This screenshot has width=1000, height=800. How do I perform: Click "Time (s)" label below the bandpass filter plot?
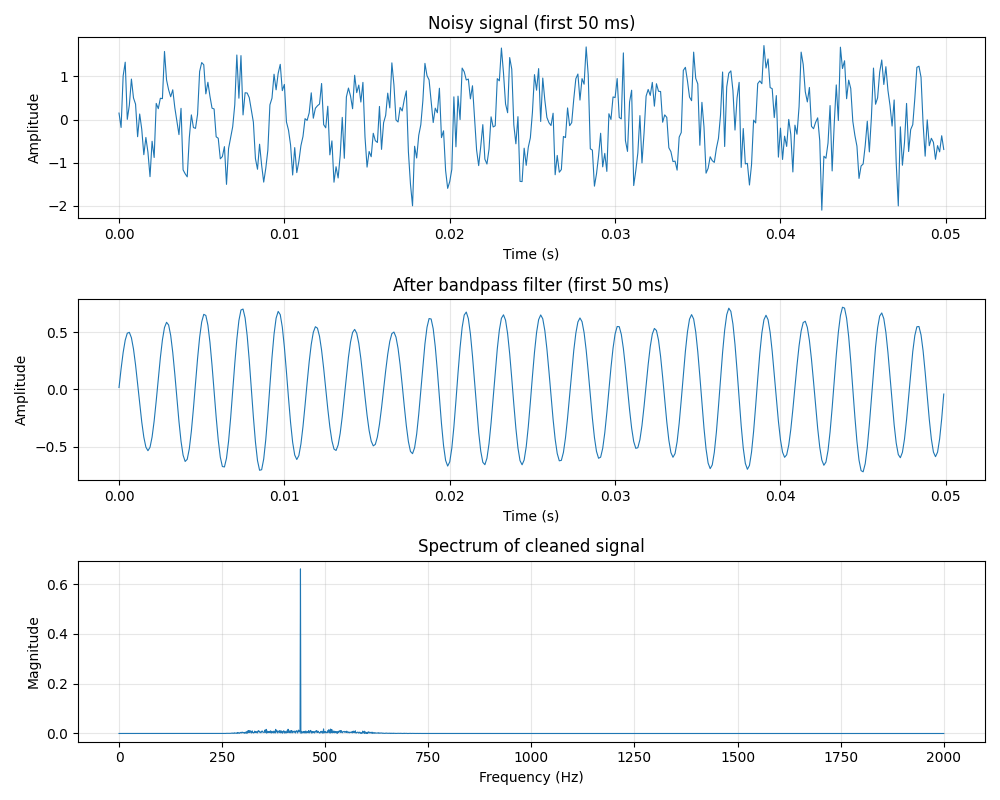tap(531, 515)
